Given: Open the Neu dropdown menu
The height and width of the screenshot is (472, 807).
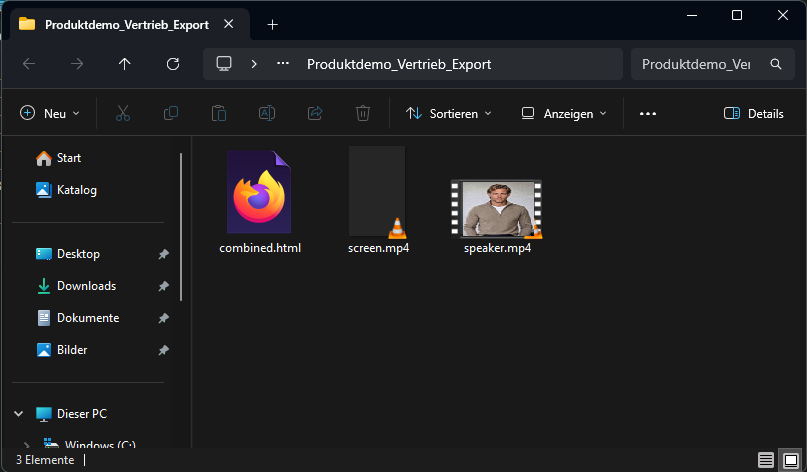Looking at the screenshot, I should coord(49,113).
